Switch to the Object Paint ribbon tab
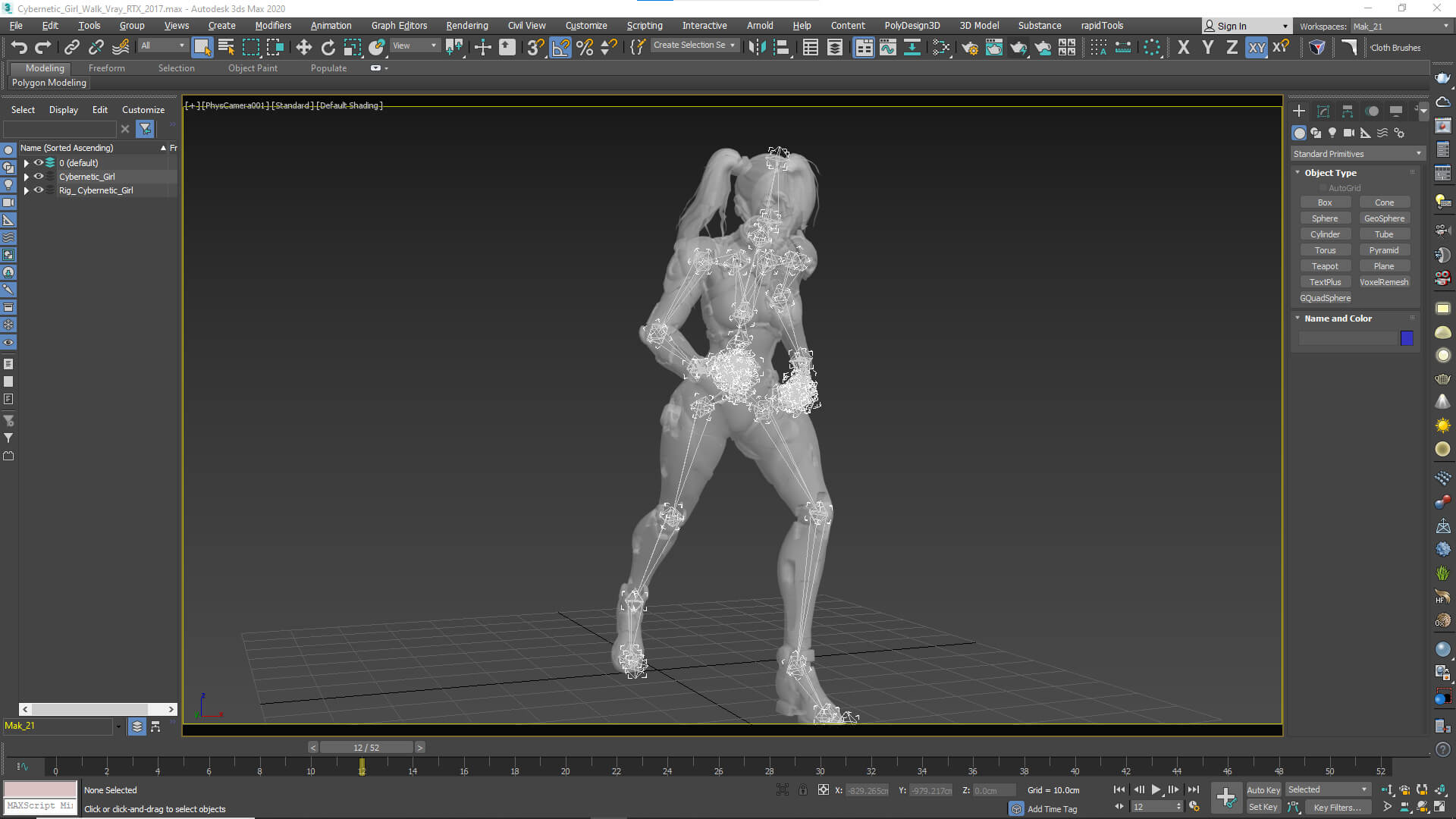Screen dimensions: 1456x819 [x=253, y=68]
